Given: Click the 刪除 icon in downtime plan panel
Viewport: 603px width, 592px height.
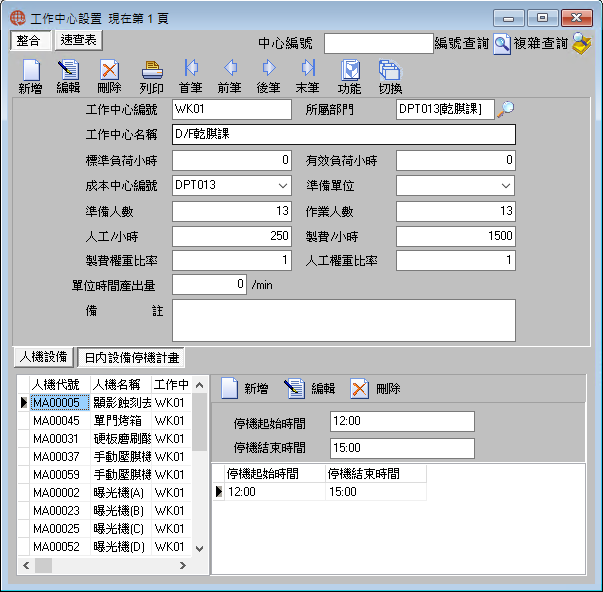Looking at the screenshot, I should [360, 388].
